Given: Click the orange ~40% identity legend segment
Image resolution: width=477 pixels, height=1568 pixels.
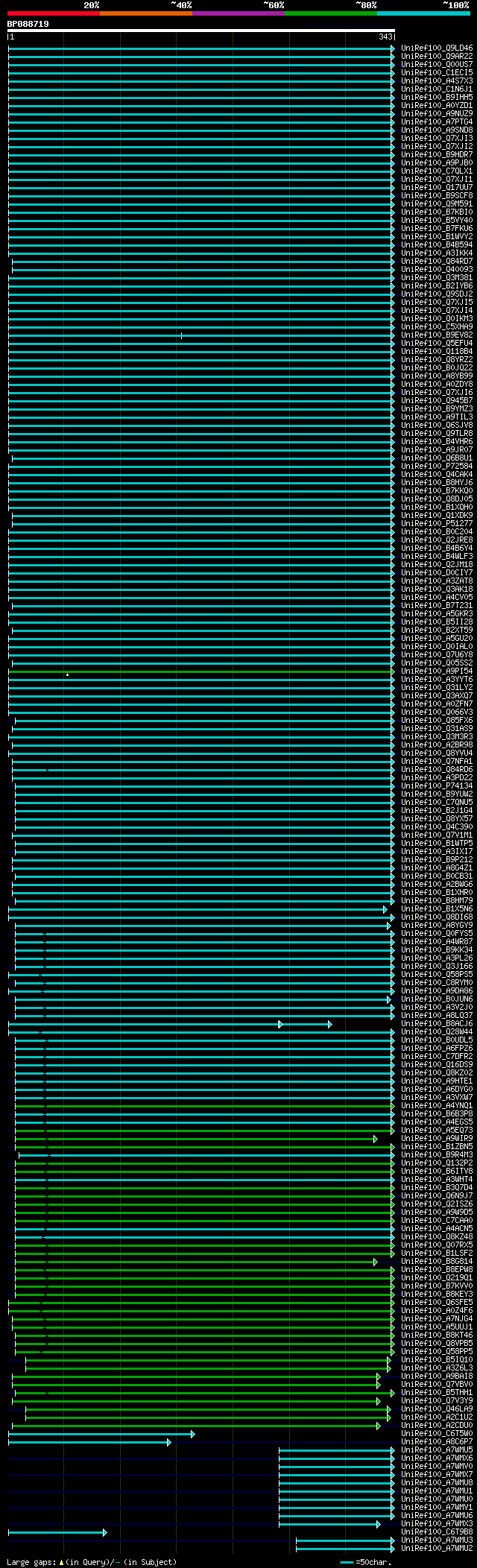Looking at the screenshot, I should coord(146,13).
